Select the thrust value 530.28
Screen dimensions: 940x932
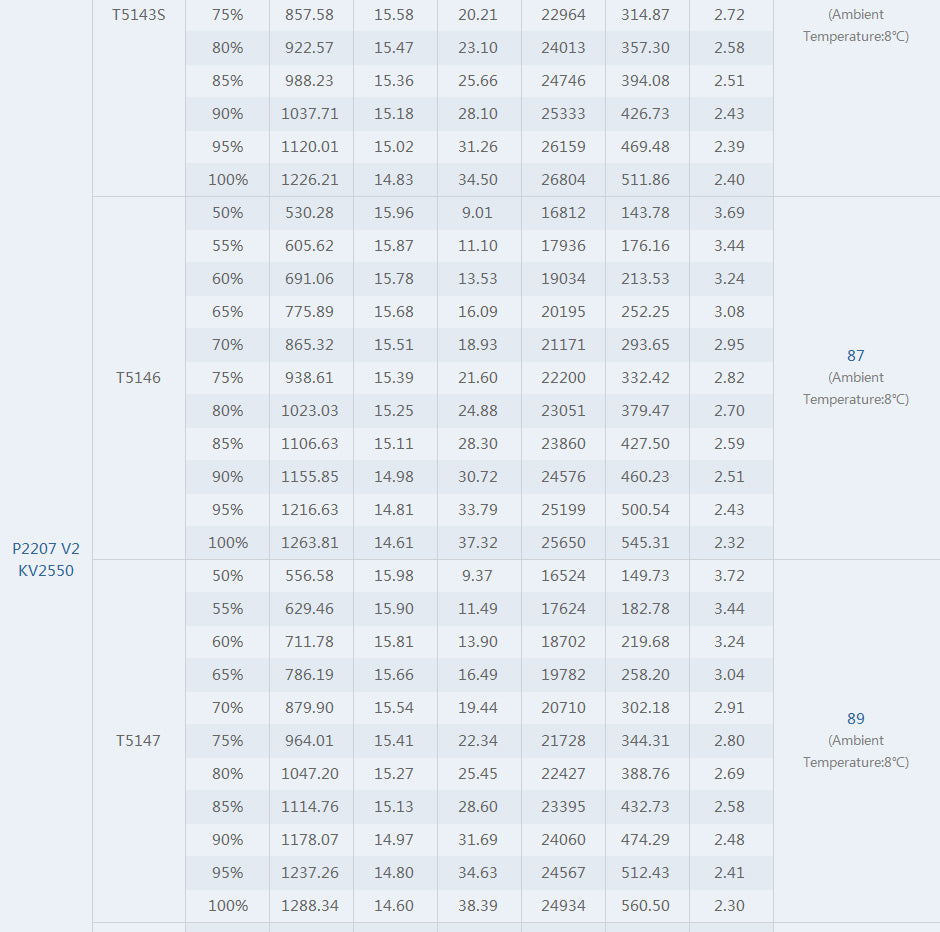click(x=310, y=213)
